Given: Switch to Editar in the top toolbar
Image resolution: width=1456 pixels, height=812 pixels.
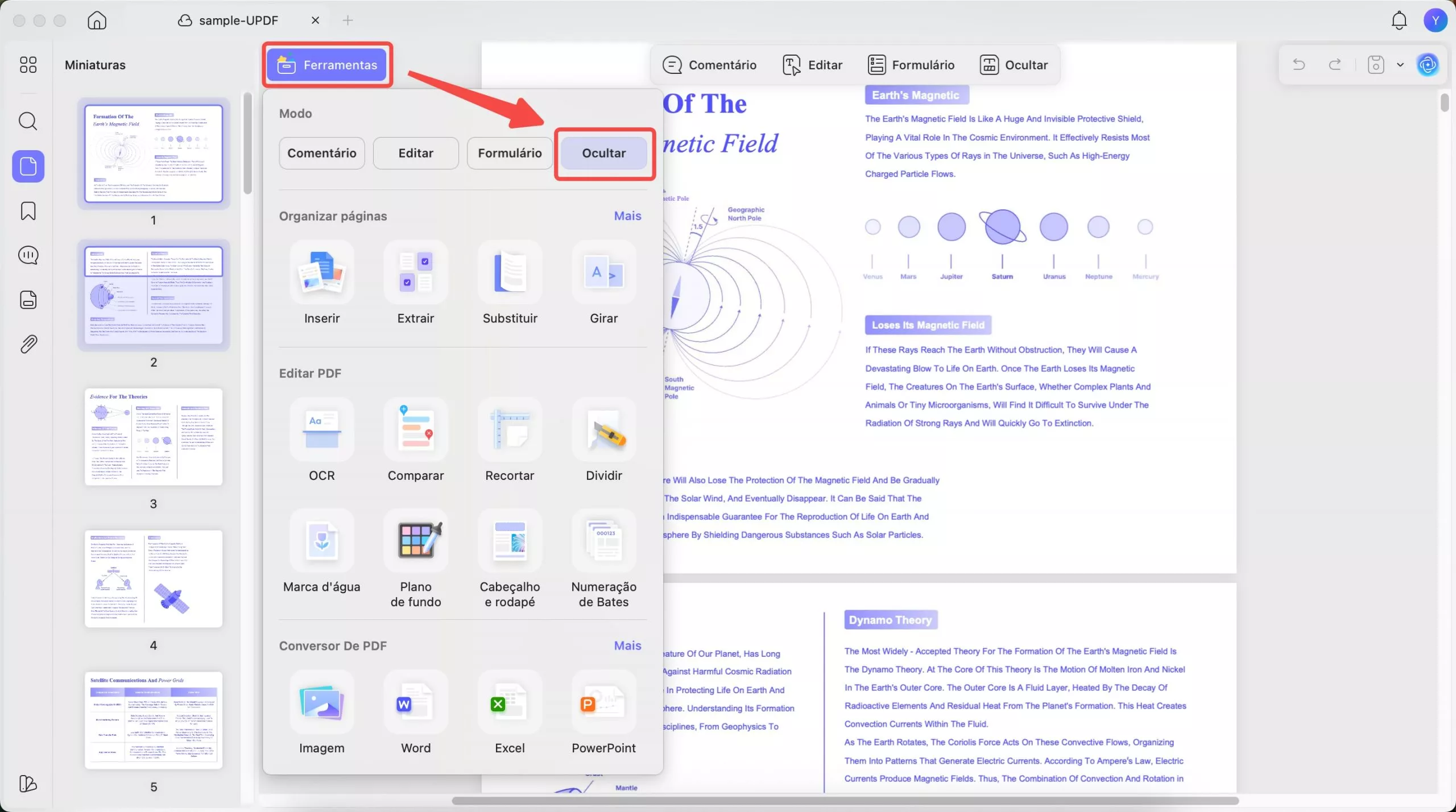Looking at the screenshot, I should 813,65.
